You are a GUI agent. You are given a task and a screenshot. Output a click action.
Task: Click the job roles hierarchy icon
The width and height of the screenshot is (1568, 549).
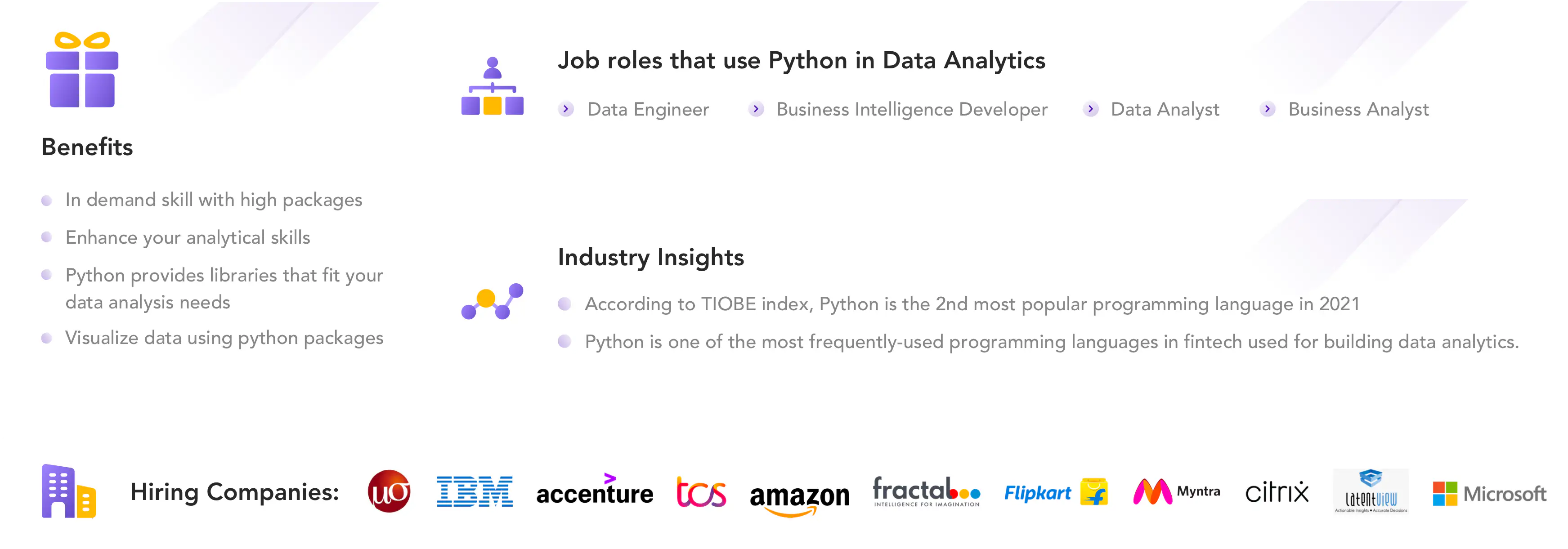point(492,86)
